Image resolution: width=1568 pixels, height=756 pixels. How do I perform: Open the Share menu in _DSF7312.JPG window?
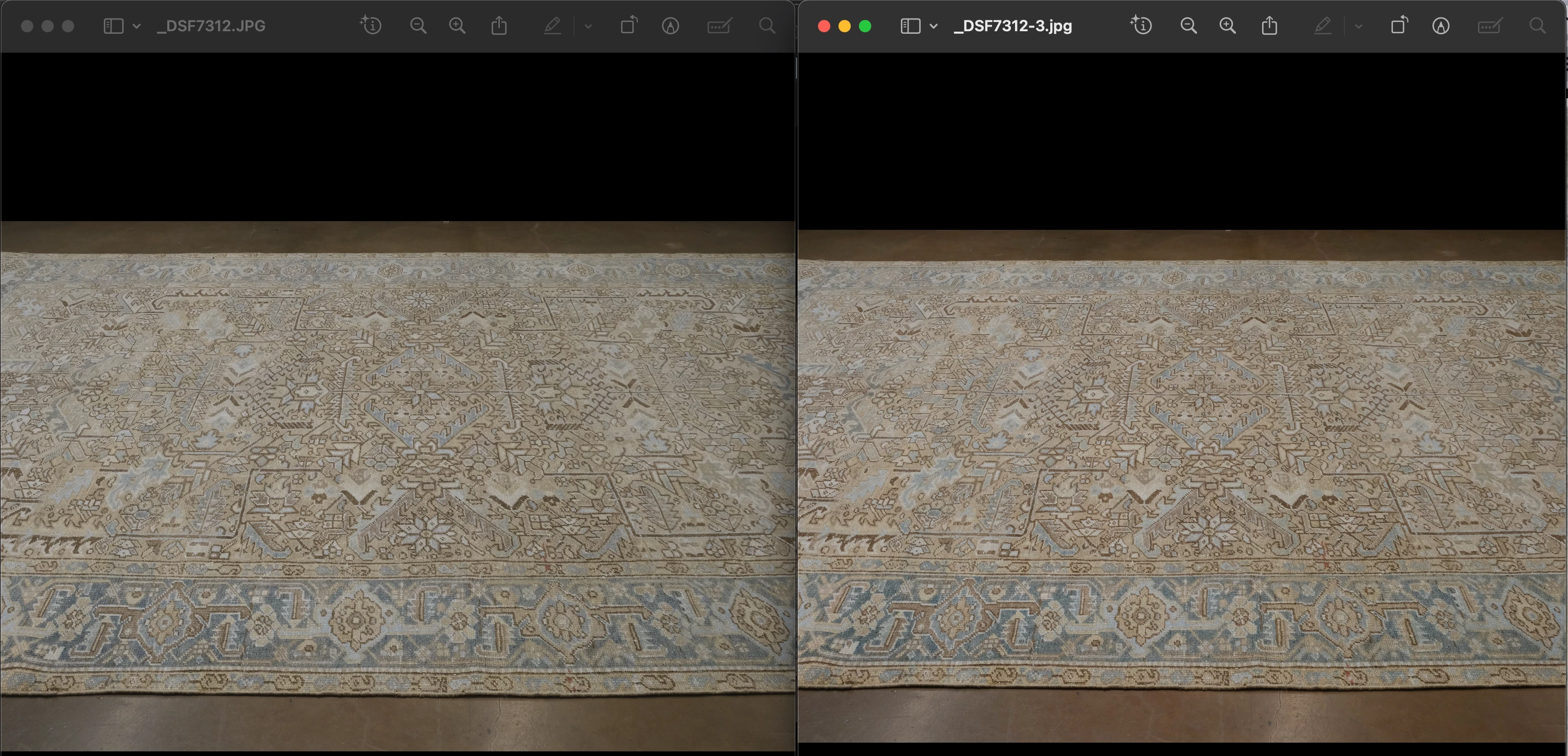pos(499,26)
